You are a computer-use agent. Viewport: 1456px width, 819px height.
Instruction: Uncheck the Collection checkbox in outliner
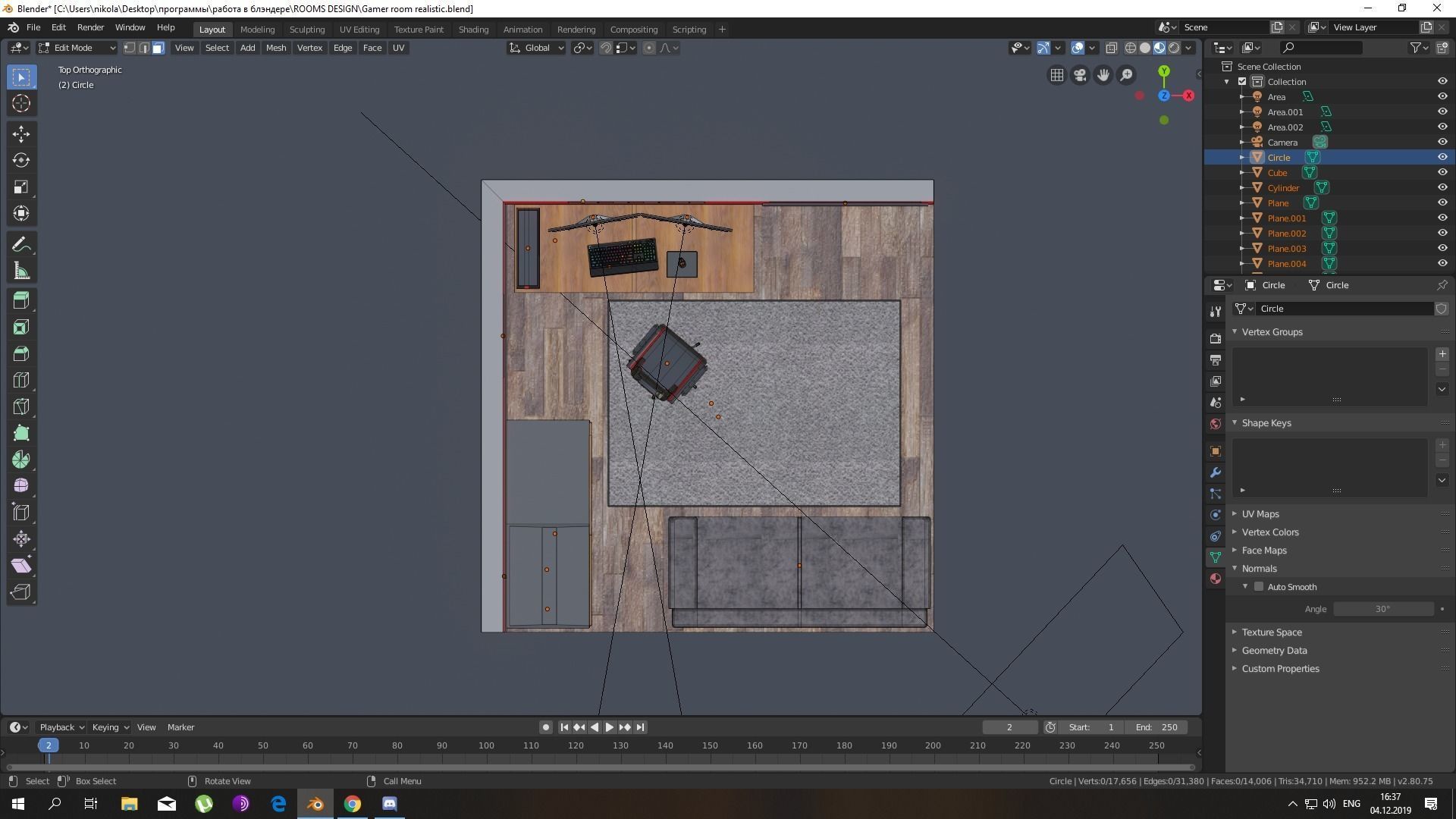pyautogui.click(x=1242, y=81)
